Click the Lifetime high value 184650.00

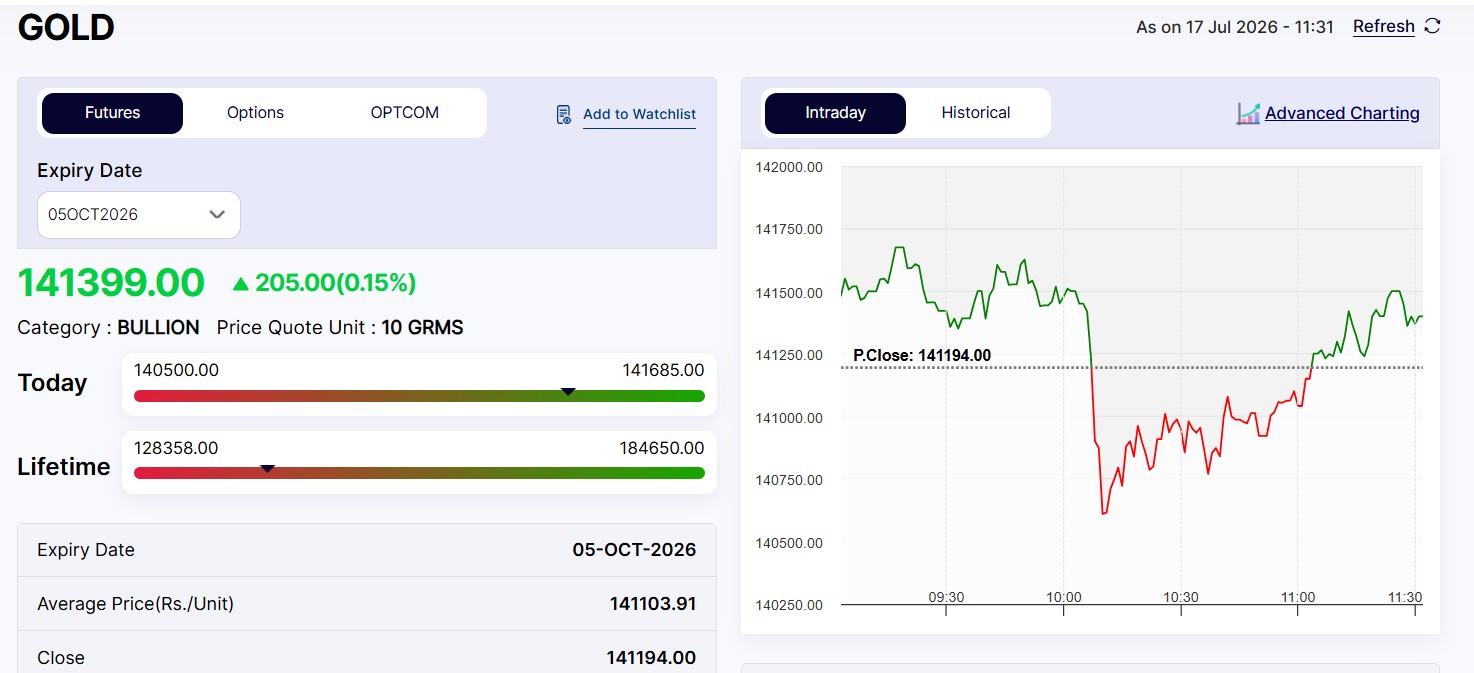[662, 448]
